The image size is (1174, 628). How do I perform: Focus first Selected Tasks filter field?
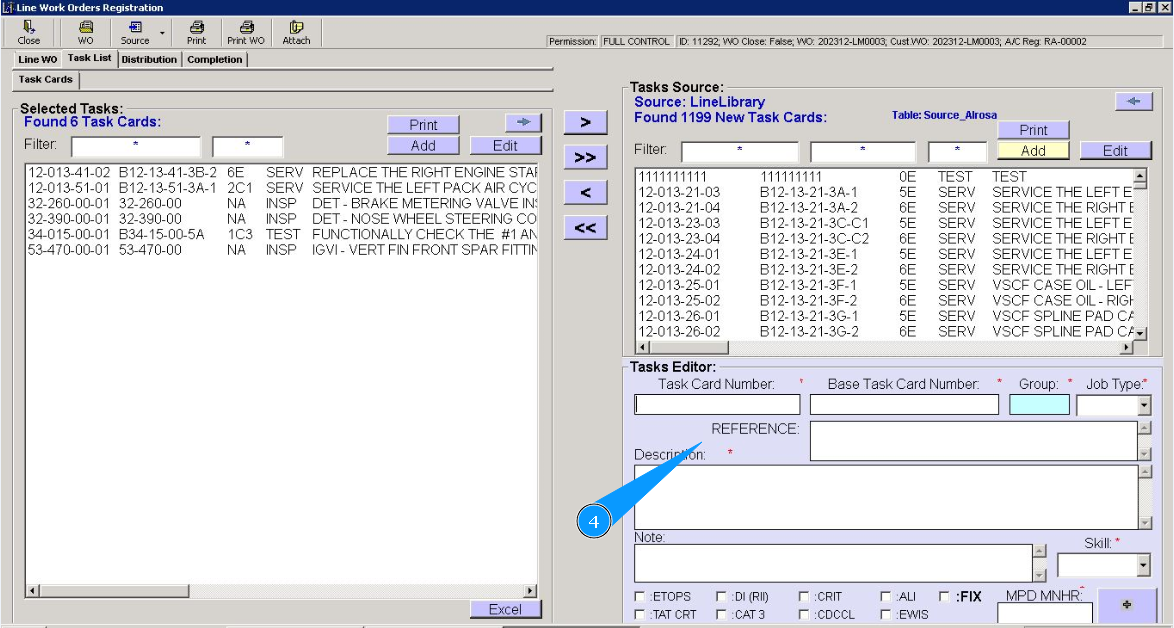136,146
